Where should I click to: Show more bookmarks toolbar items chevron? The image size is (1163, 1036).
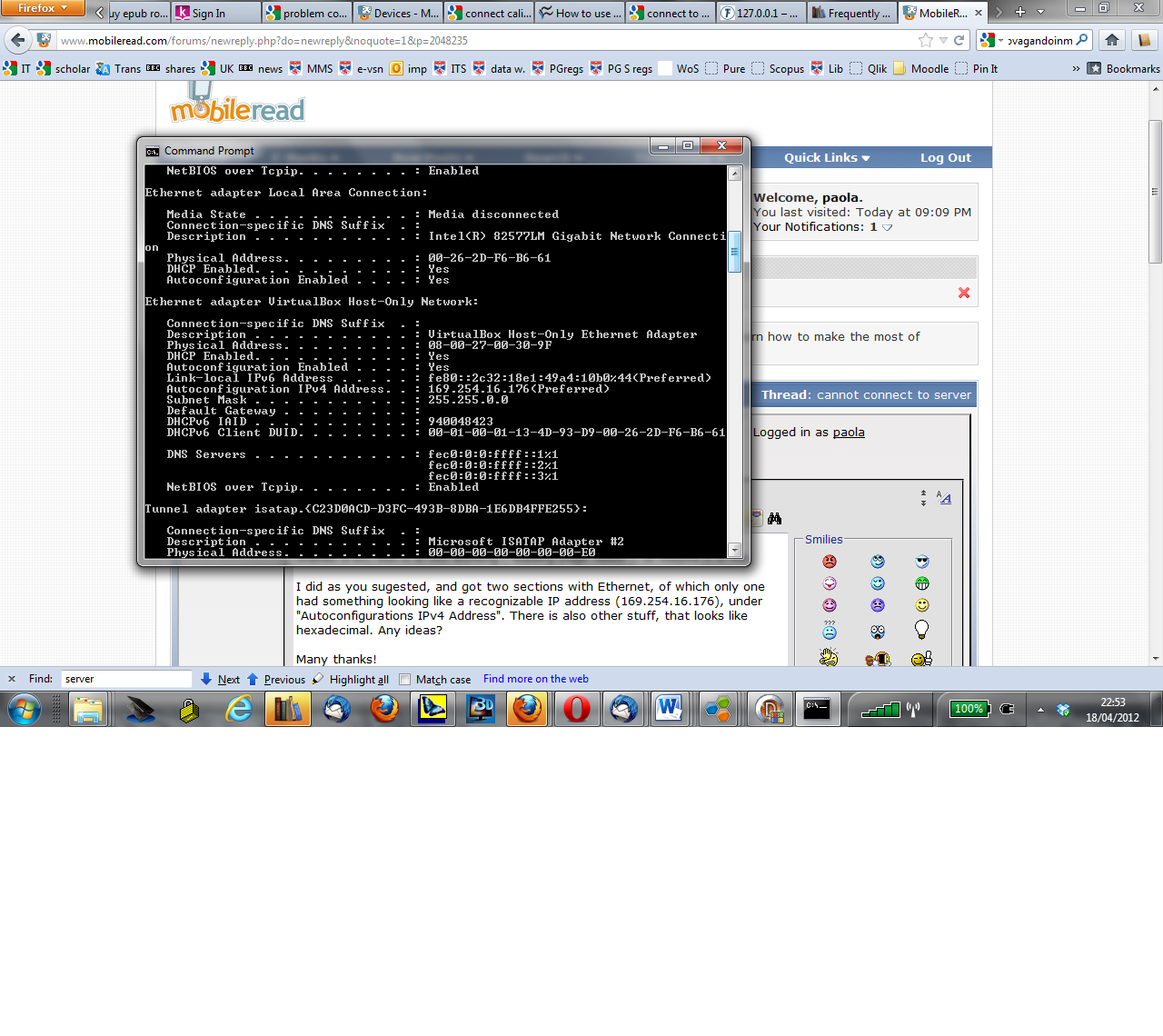pos(1076,68)
